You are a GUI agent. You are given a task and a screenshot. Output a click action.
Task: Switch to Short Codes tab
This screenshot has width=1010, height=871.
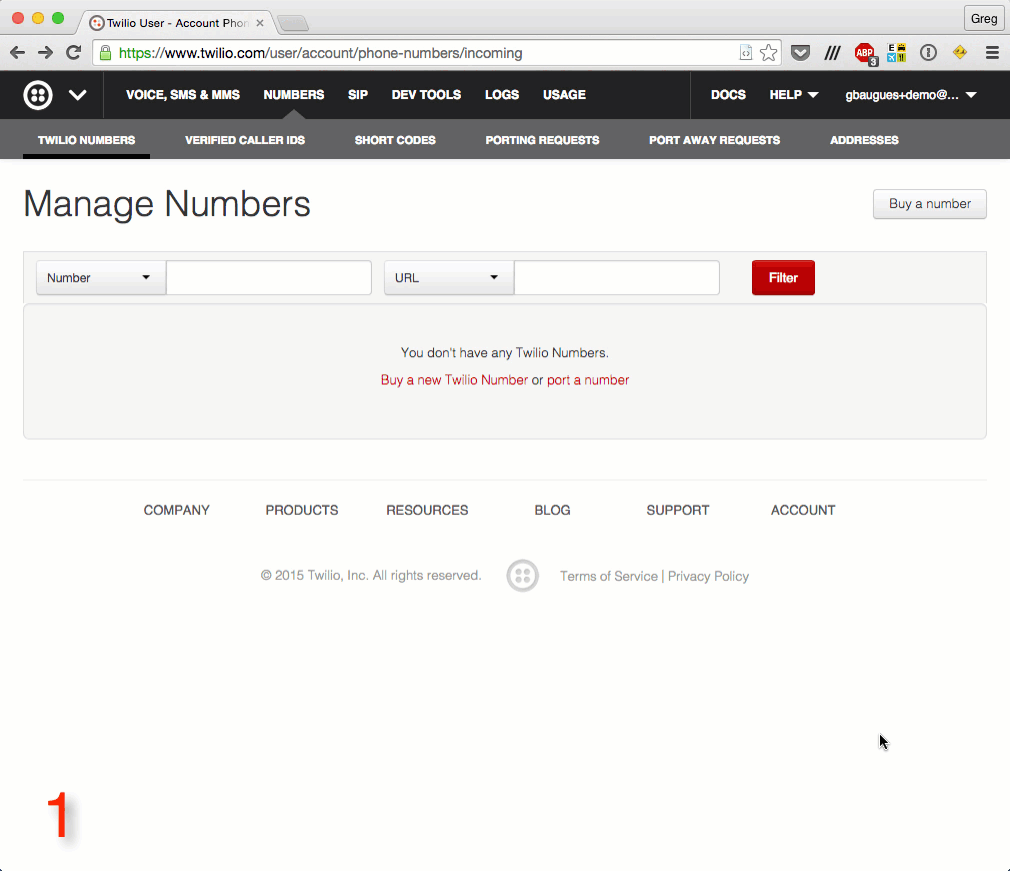pyautogui.click(x=395, y=140)
